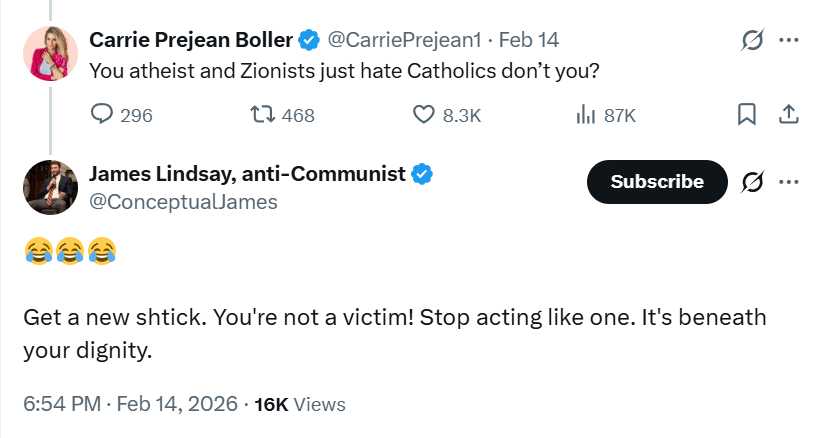Open the @ConceptualJames handle link
Image resolution: width=823 pixels, height=438 pixels.
[x=183, y=201]
